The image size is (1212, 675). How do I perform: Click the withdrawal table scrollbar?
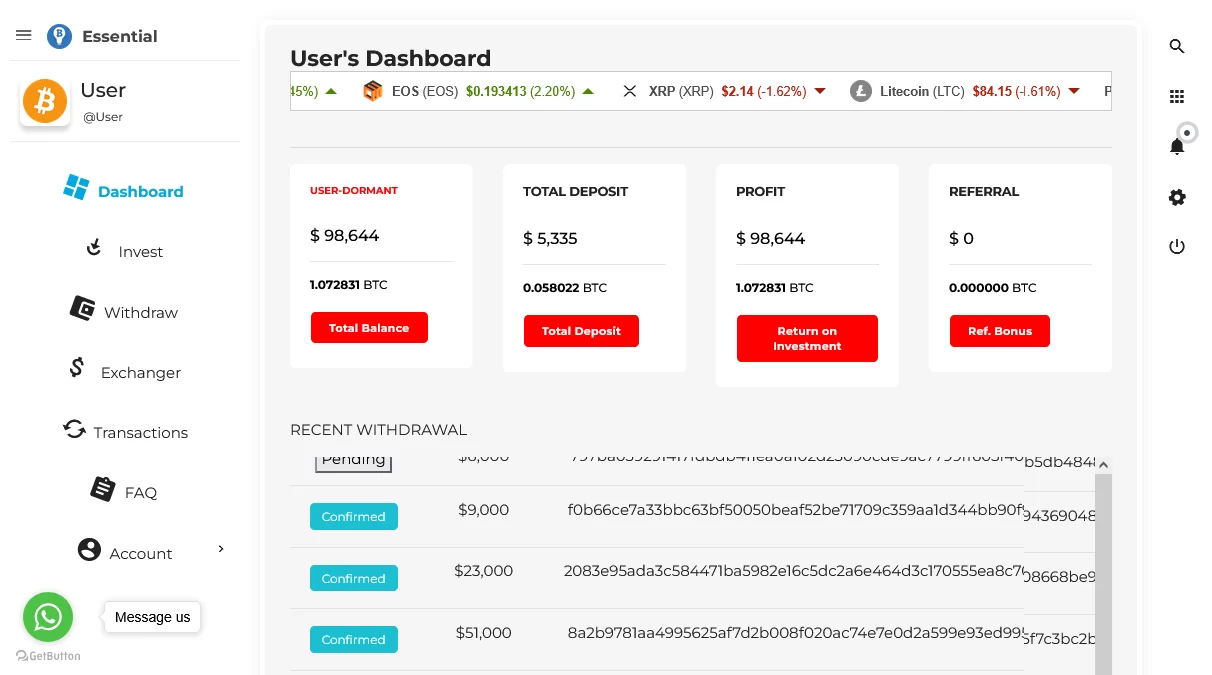[1103, 570]
